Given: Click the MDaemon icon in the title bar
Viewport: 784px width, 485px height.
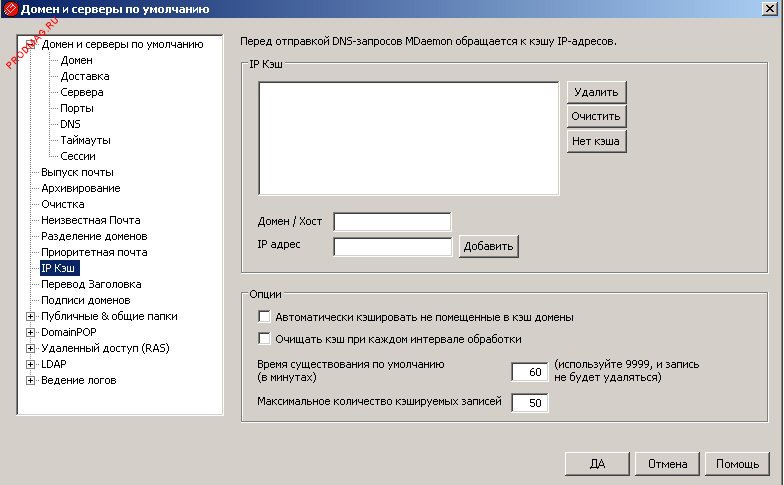Looking at the screenshot, I should pyautogui.click(x=12, y=11).
